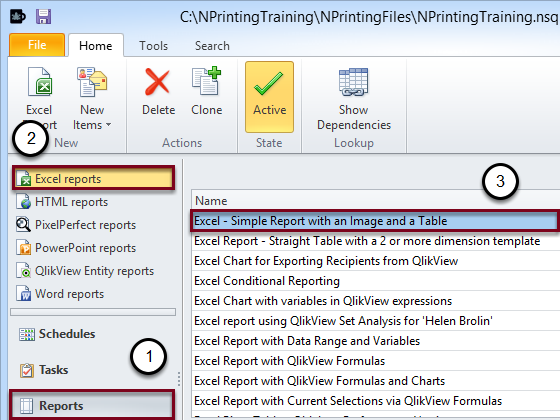560x420 pixels.
Task: Select 'Excel Report with QlikView Formulas and Charts'
Action: click(376, 381)
